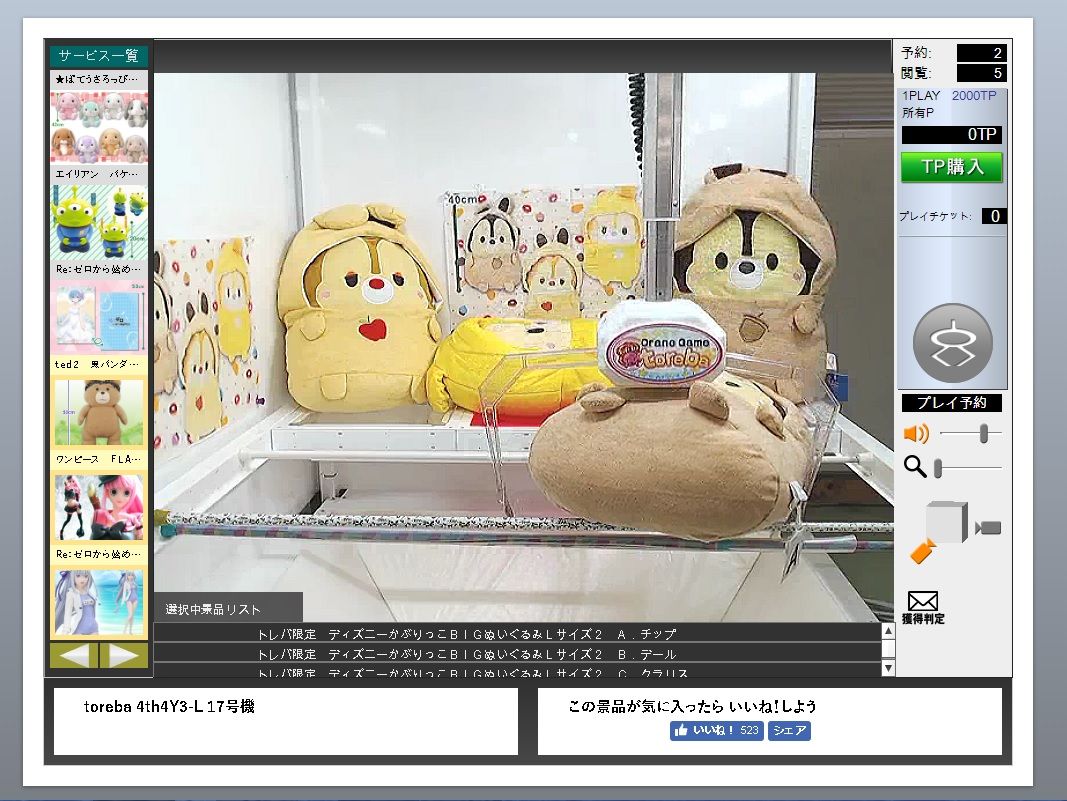
Task: Open the first Re:Zero prize thumbnail
Action: pos(99,317)
